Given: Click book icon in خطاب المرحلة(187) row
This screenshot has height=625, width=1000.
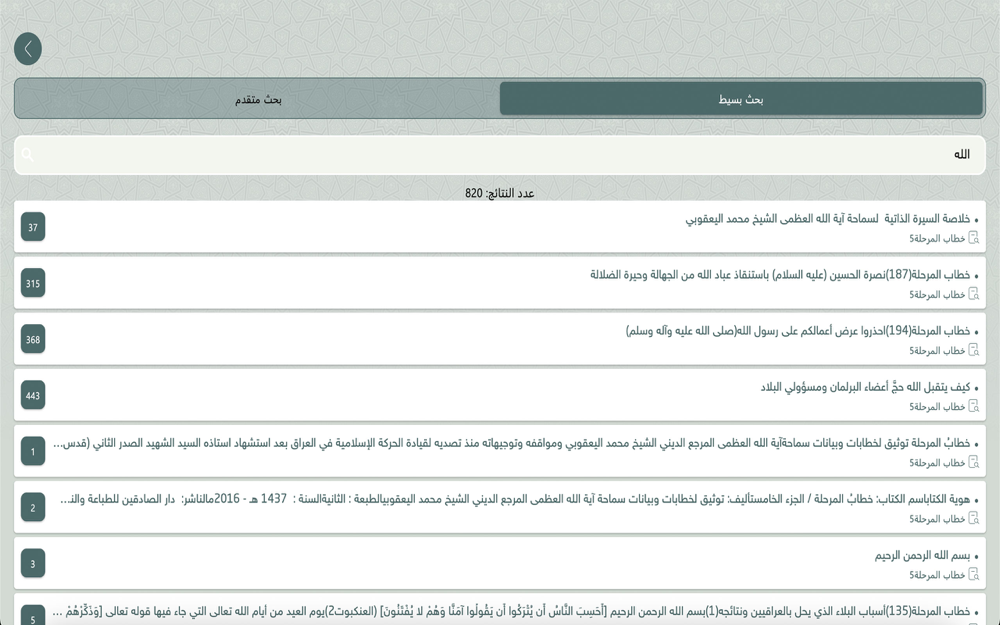Looking at the screenshot, I should click(974, 294).
